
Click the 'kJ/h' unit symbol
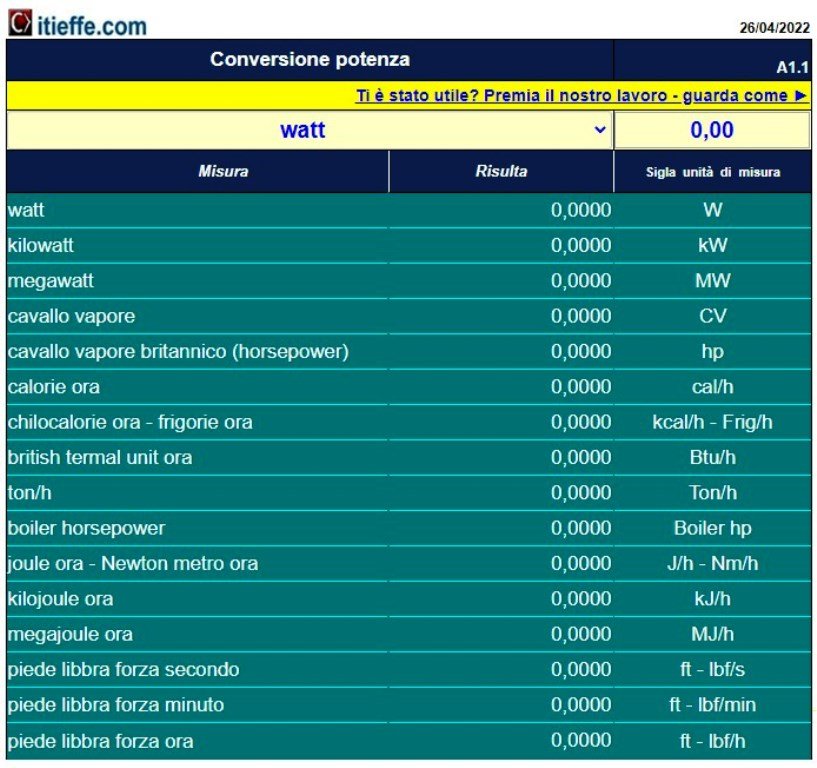click(713, 599)
